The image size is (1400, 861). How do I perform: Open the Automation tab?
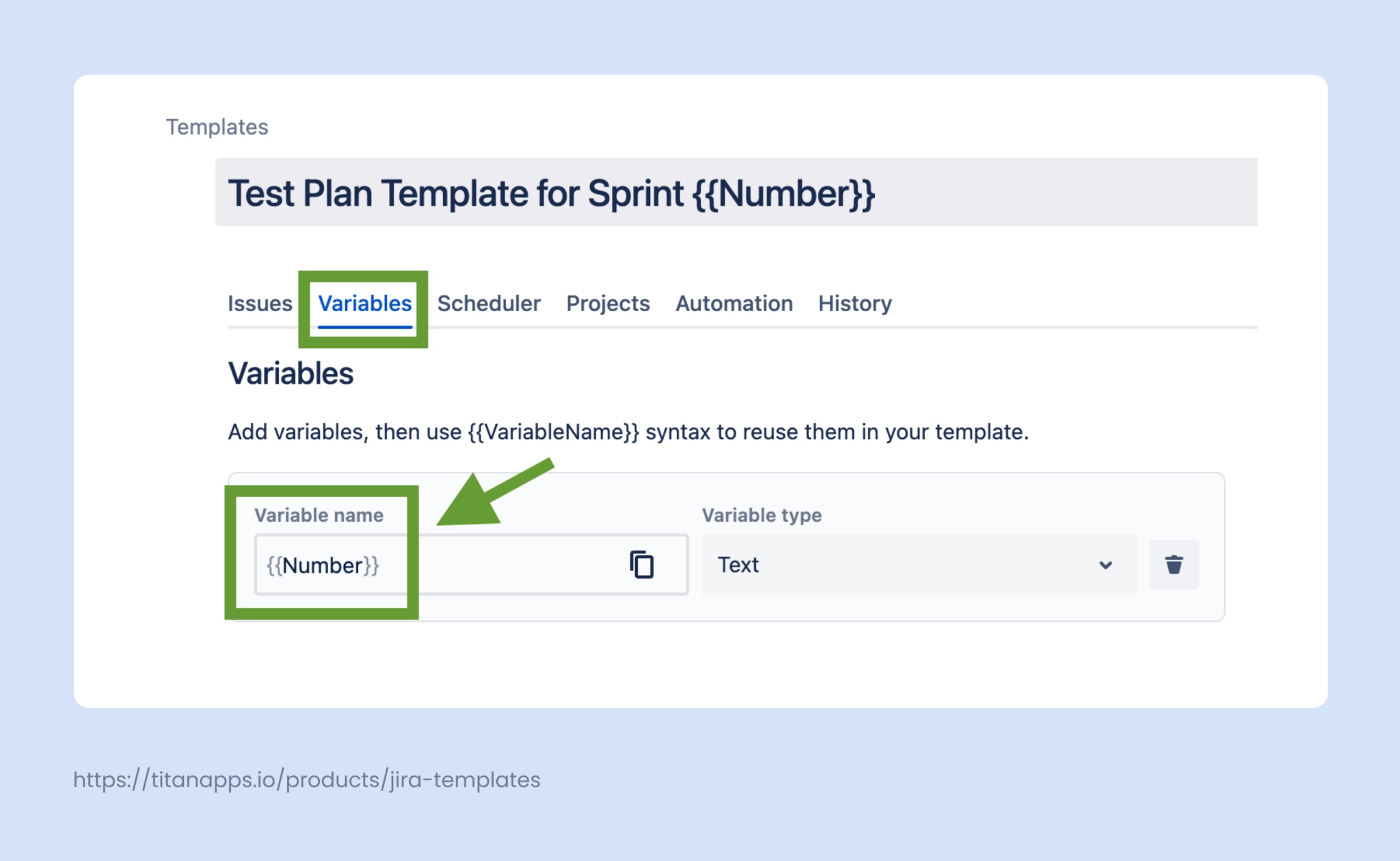click(733, 304)
